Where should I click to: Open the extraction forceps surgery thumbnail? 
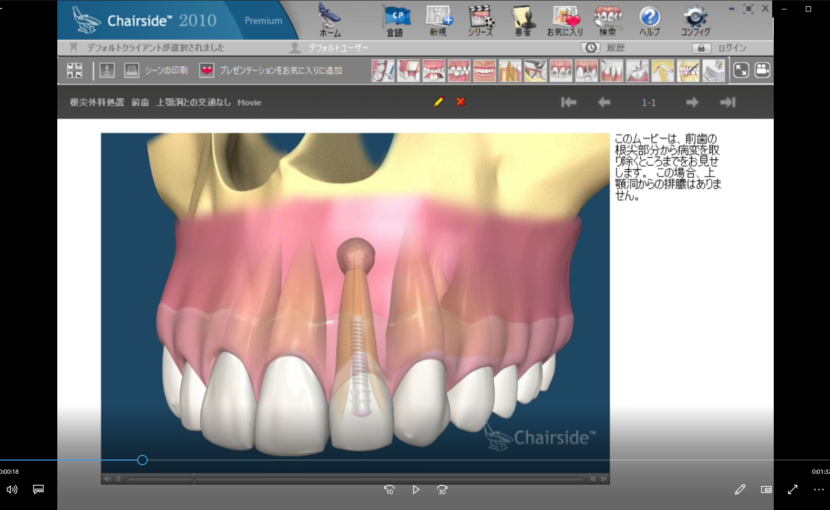coord(535,70)
